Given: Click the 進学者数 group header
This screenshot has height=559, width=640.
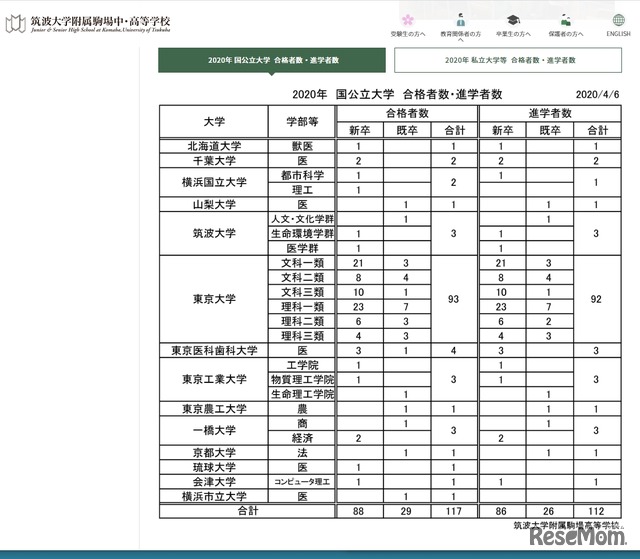Looking at the screenshot, I should pos(550,113).
